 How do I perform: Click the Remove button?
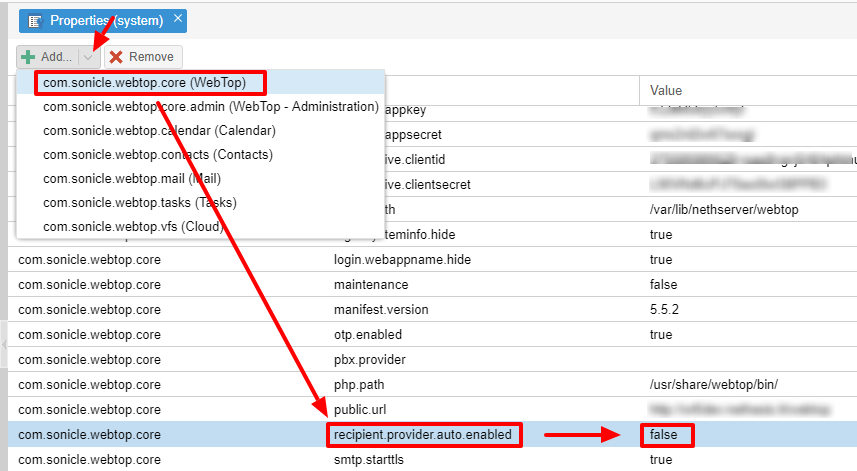pyautogui.click(x=143, y=57)
